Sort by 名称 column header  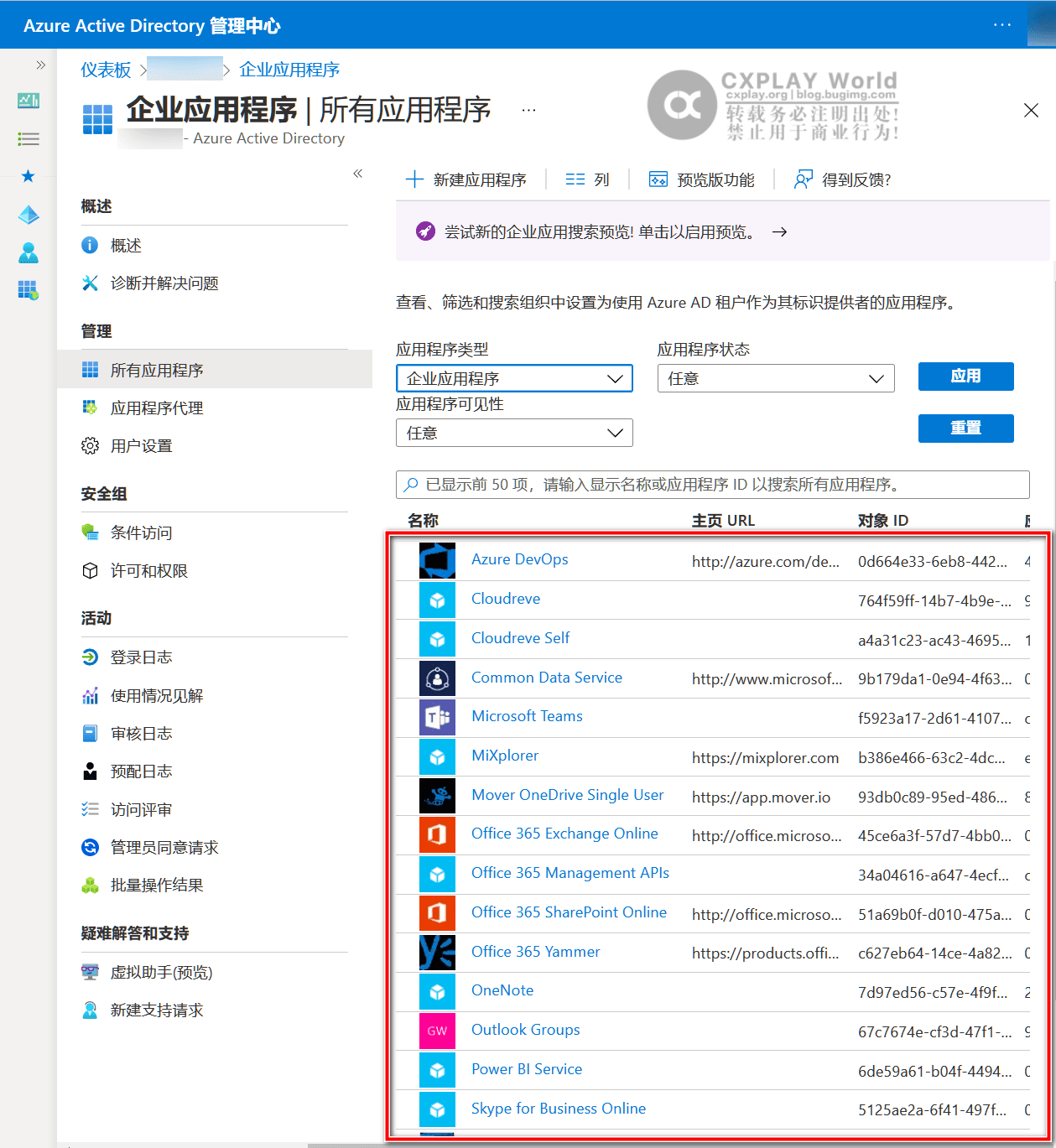coord(423,521)
